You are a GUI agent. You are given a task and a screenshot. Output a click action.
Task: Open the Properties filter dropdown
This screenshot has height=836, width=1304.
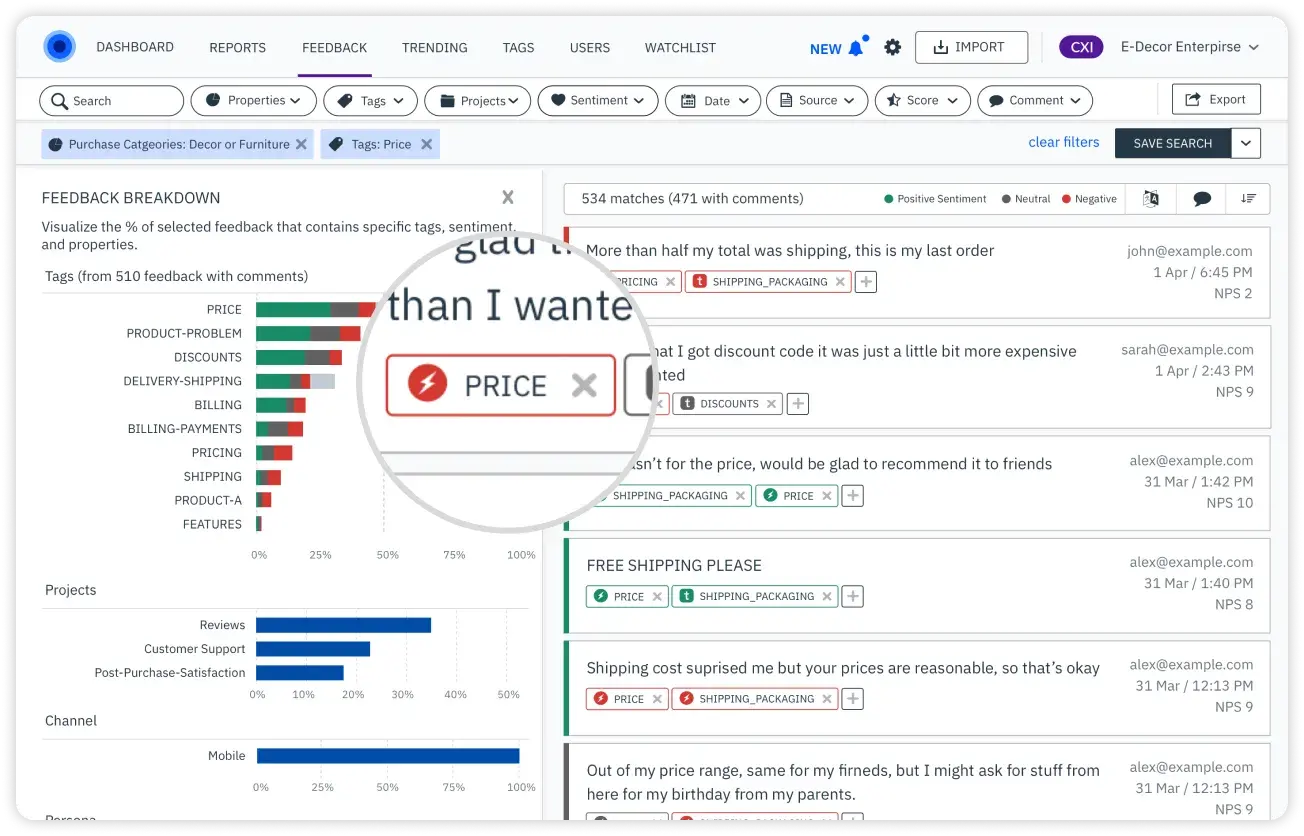[x=254, y=101]
